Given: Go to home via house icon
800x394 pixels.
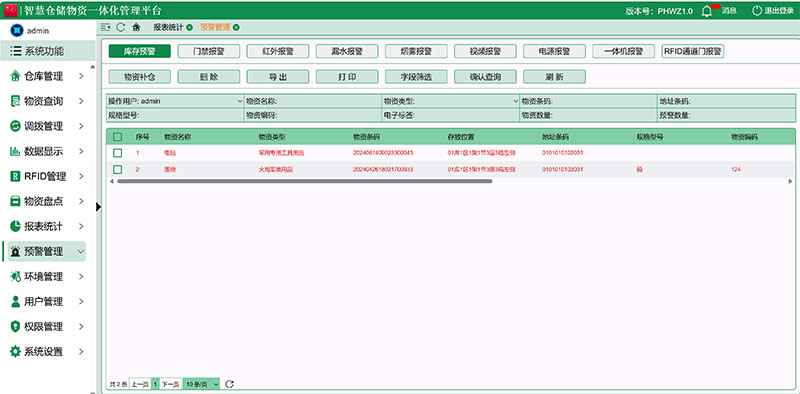Looking at the screenshot, I should [136, 27].
